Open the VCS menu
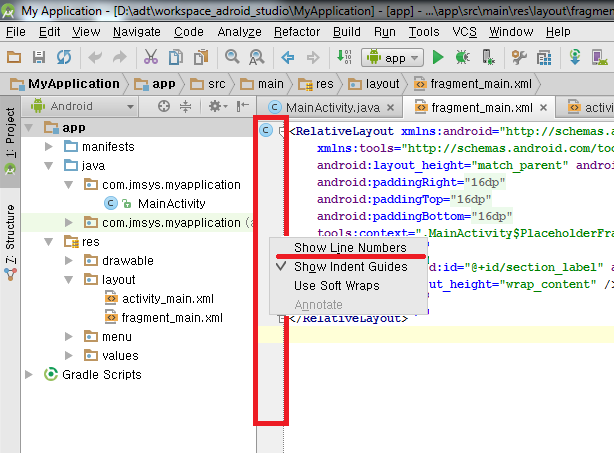Screen dimensions: 614x453 click(x=464, y=32)
